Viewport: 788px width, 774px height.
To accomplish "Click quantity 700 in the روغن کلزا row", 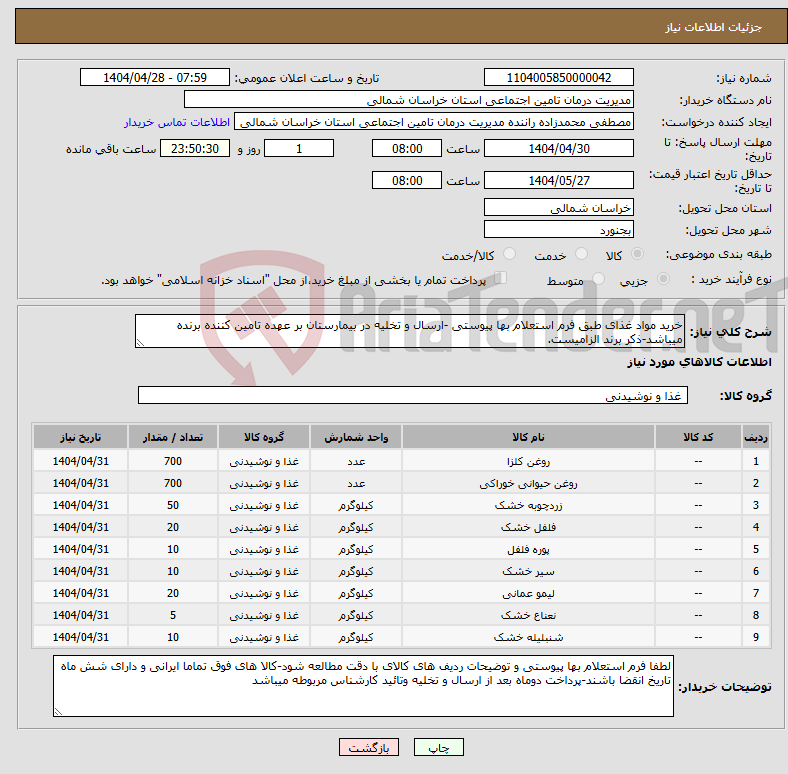I will [173, 461].
